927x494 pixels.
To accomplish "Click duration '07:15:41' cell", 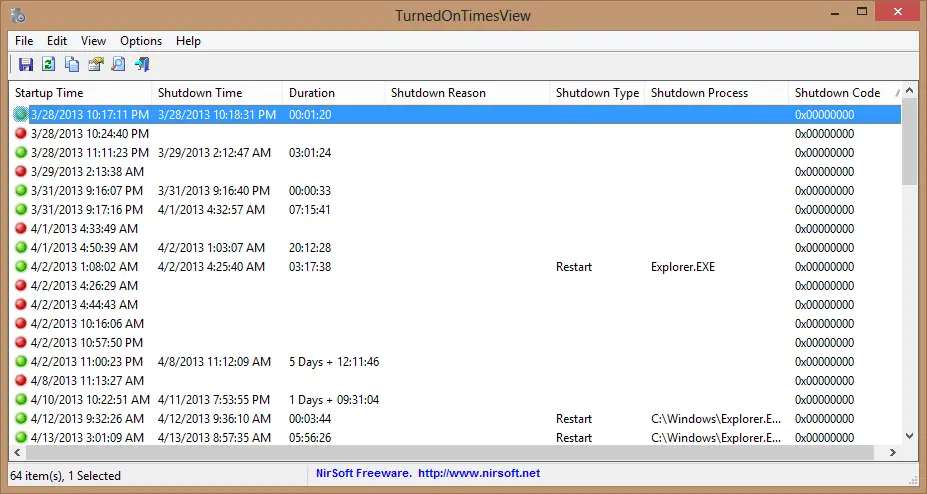I will click(x=309, y=210).
